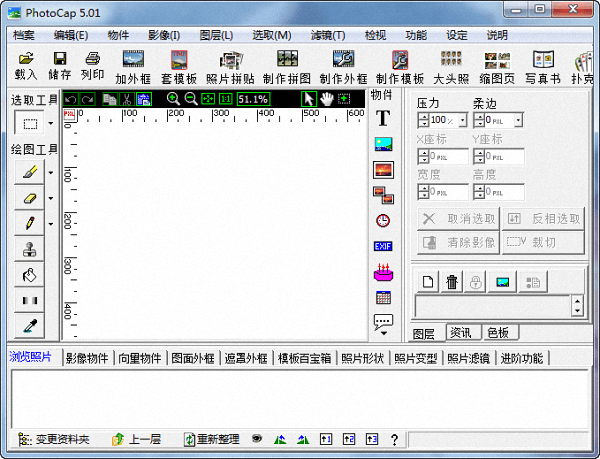The width and height of the screenshot is (600, 459).
Task: Click the new layer blank page button
Action: [428, 282]
